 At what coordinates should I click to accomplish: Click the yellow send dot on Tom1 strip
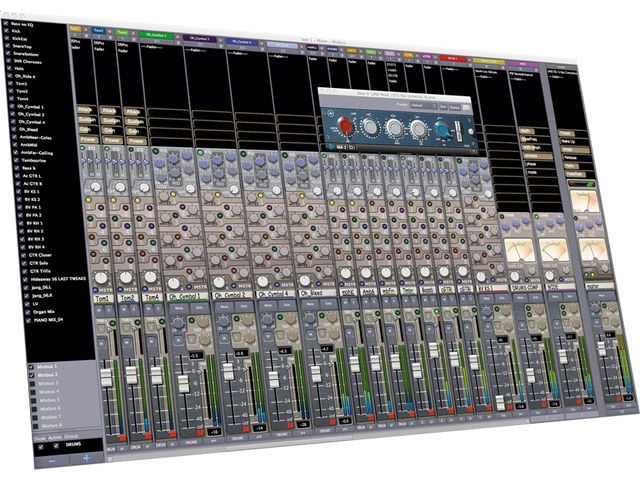tap(88, 200)
